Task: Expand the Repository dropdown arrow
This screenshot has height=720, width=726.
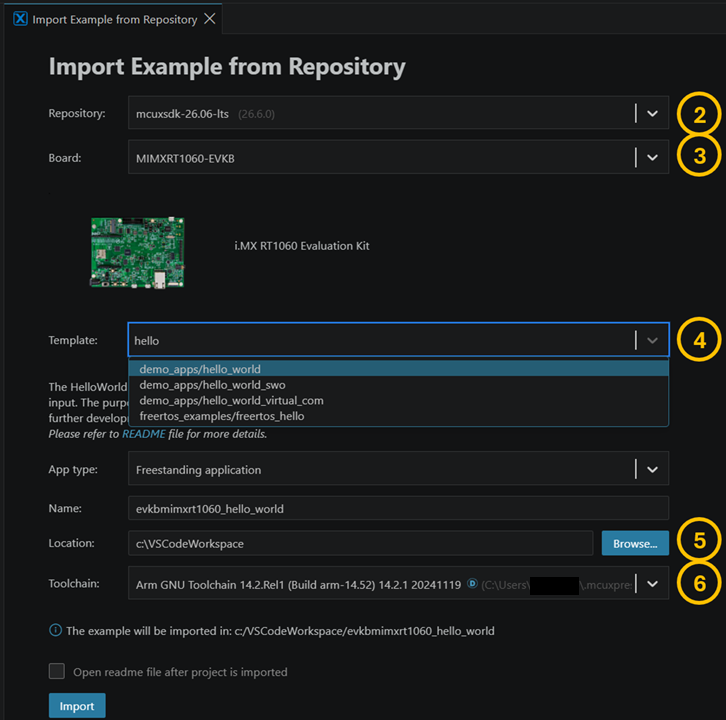Action: coord(652,113)
